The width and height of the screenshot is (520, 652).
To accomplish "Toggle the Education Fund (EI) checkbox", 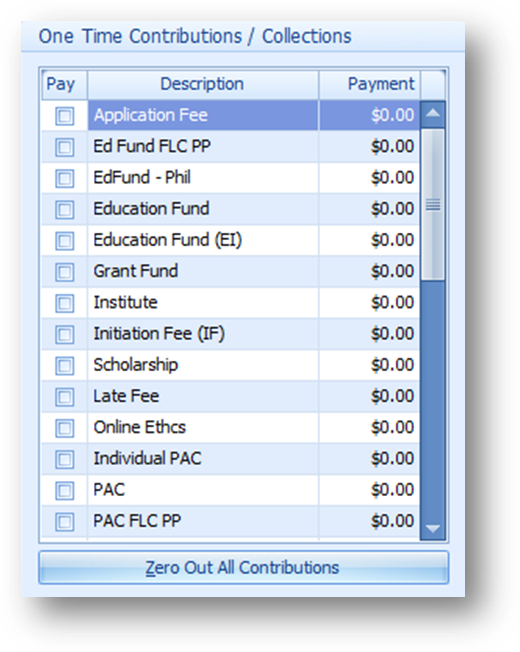I will pos(64,240).
